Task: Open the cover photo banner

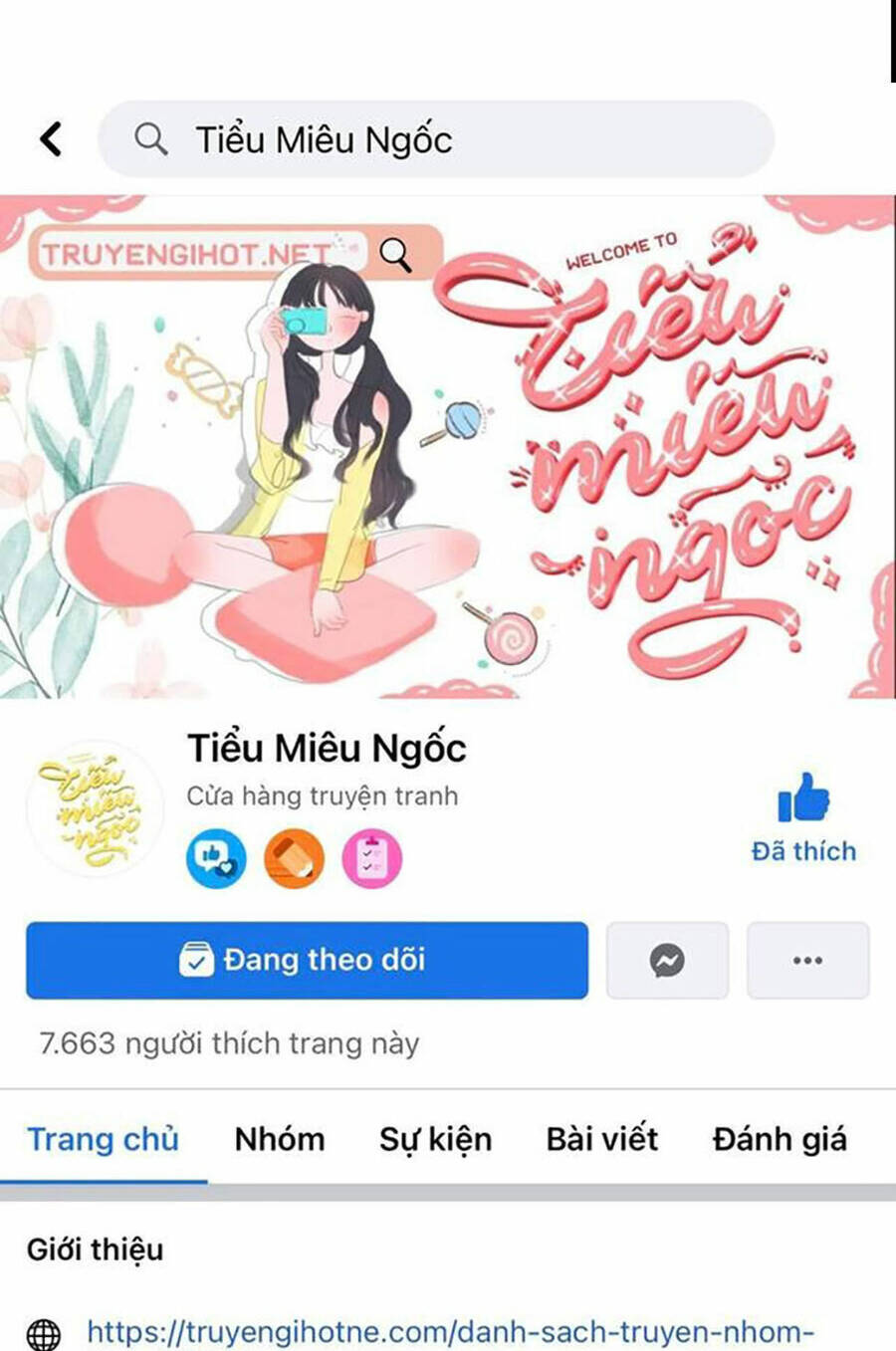Action: [x=448, y=446]
